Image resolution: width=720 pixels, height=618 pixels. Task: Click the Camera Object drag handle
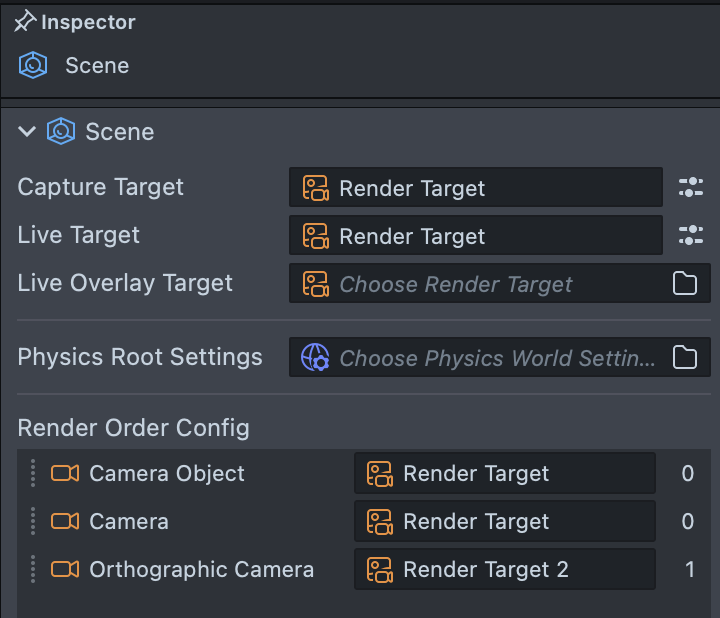tap(33, 473)
